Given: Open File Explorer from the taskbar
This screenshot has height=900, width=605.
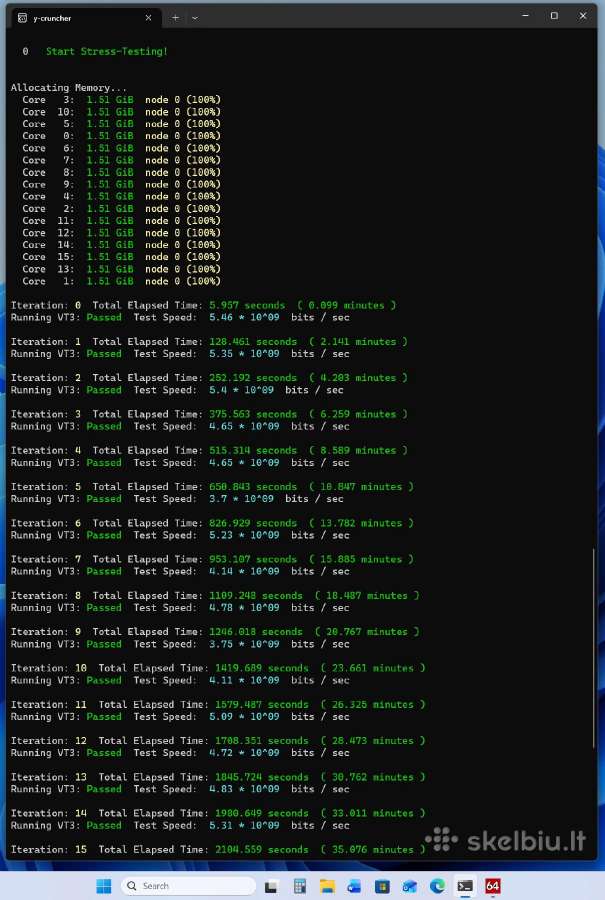Looking at the screenshot, I should 327,886.
